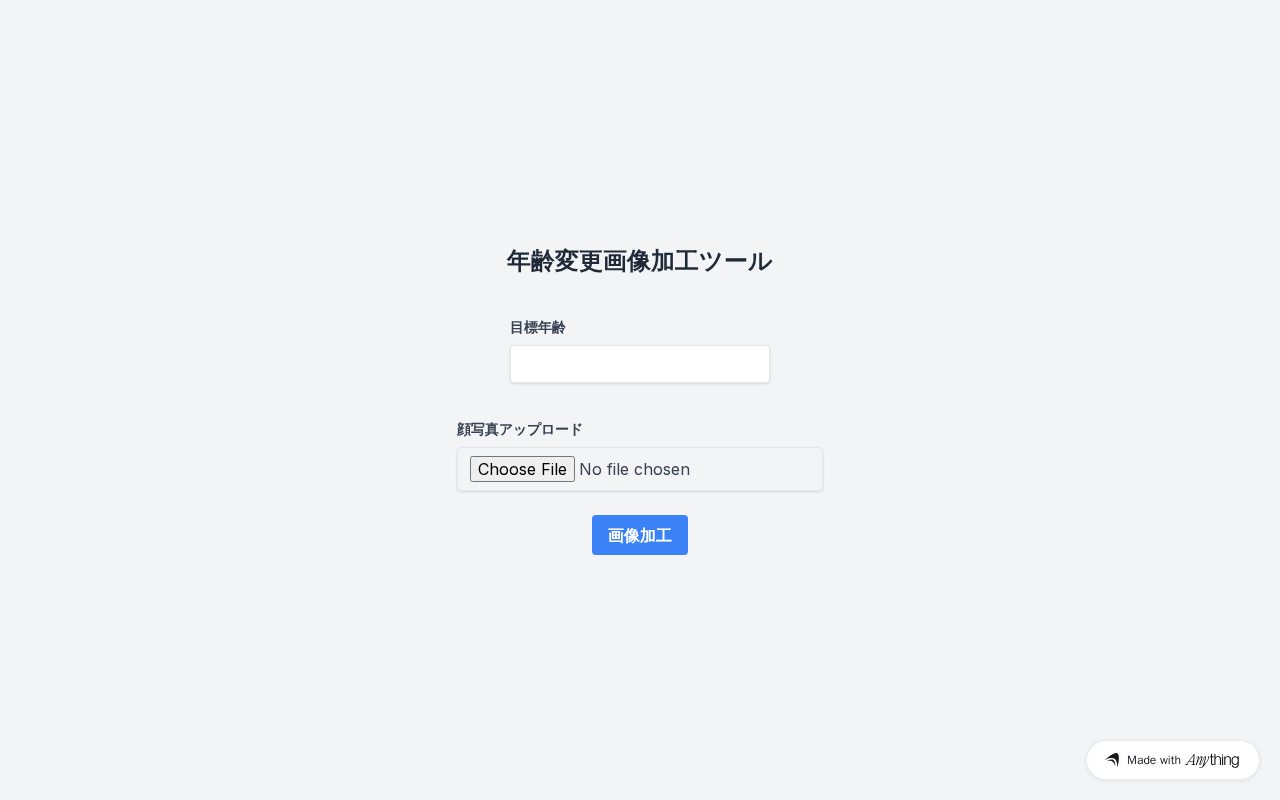Click the gray file input under 顔写真アップロード

640,469
